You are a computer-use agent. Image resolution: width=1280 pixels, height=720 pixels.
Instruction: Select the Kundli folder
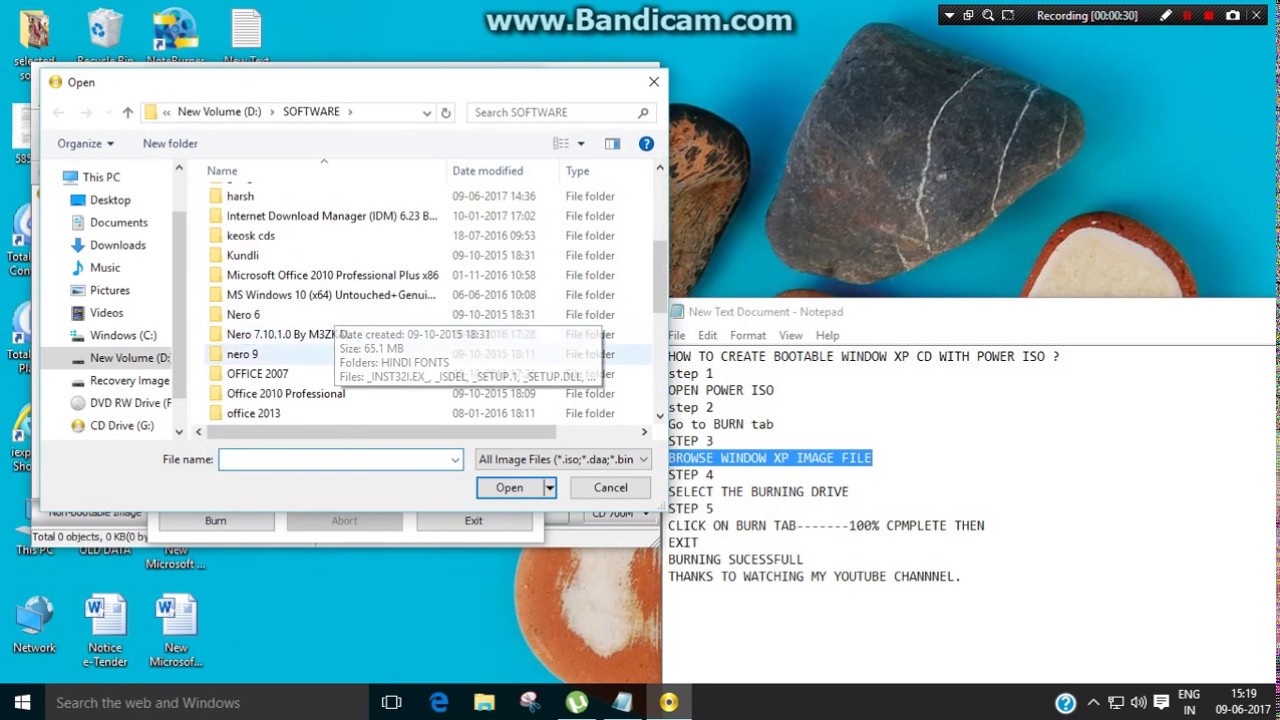tap(242, 255)
